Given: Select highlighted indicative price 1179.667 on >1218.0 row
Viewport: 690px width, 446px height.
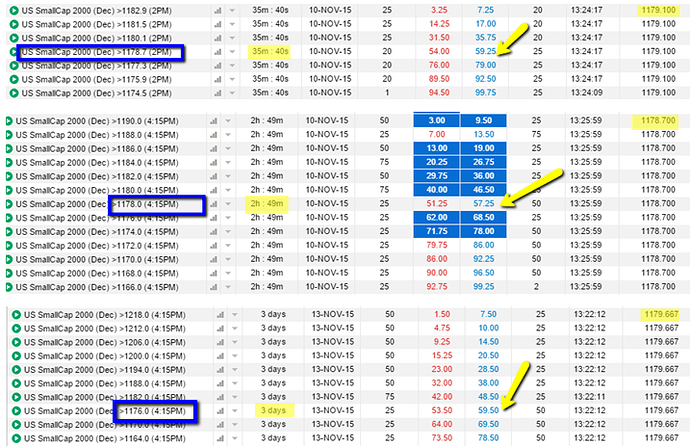Looking at the screenshot, I should 661,314.
